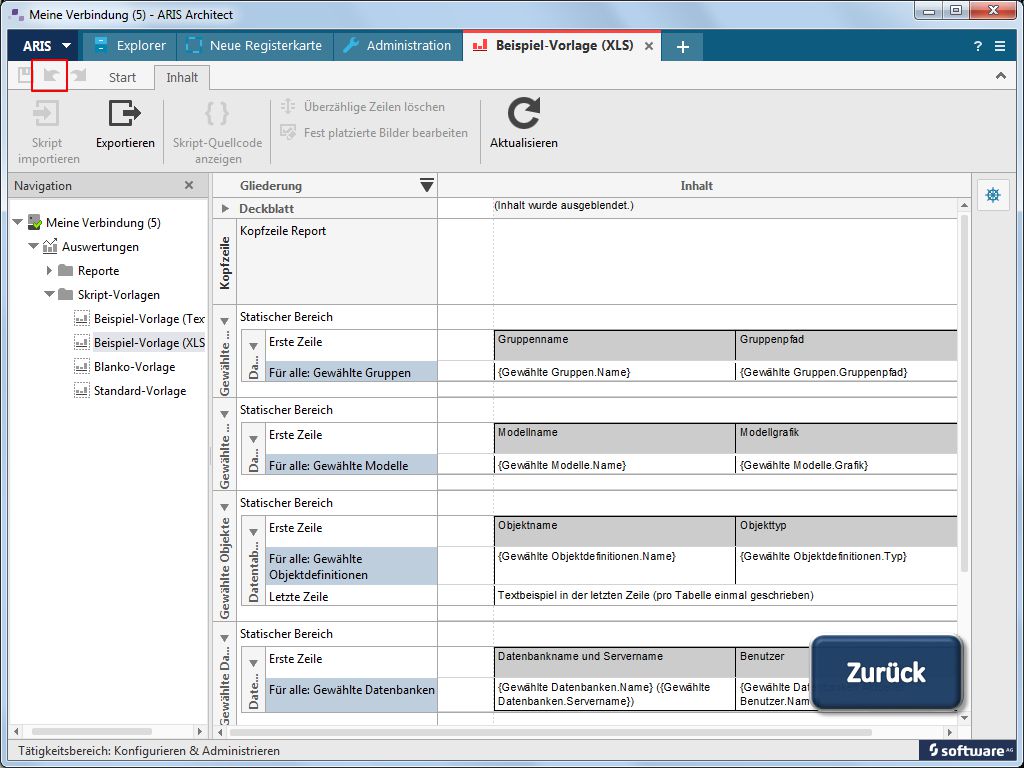Click the 'Datenbankname und Servername' header cell

click(615, 662)
